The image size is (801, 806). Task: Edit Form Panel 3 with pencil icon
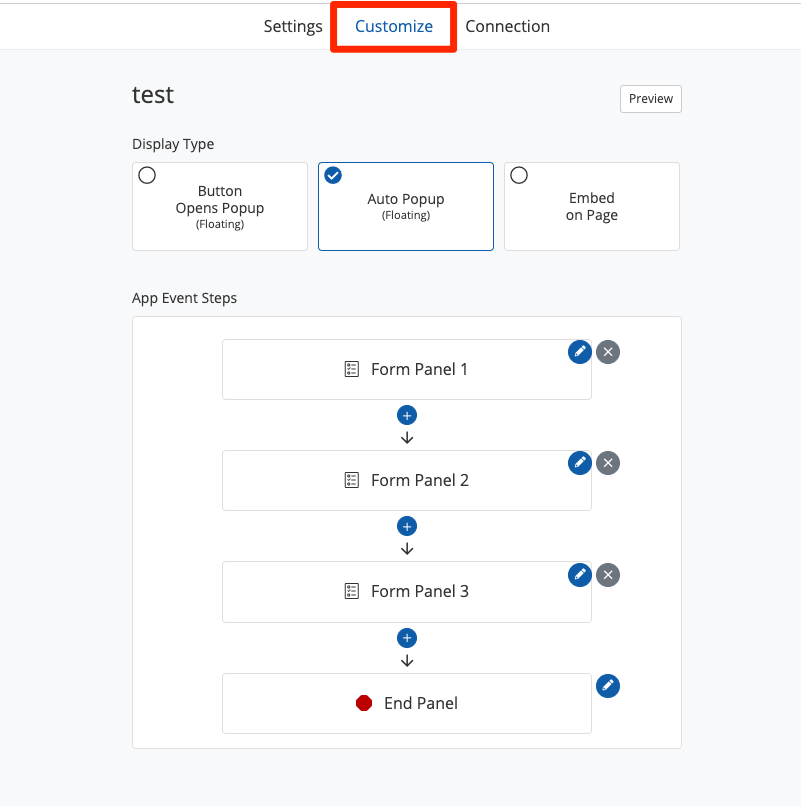580,574
